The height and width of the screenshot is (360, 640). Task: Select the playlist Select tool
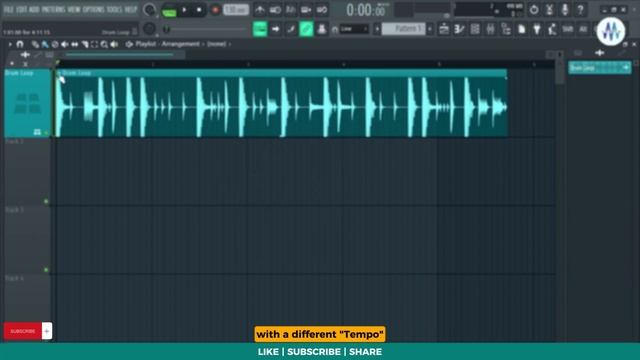coord(94,44)
